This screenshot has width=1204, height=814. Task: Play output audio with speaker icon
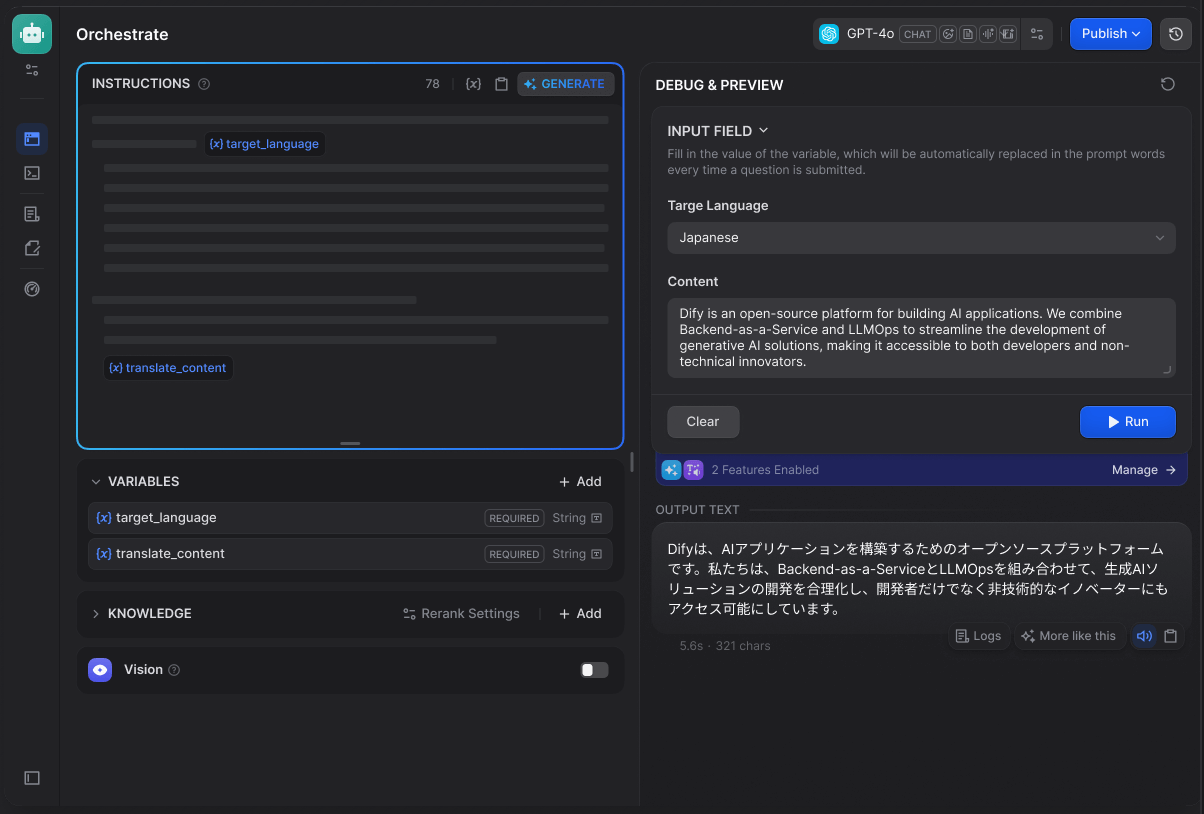click(1145, 636)
